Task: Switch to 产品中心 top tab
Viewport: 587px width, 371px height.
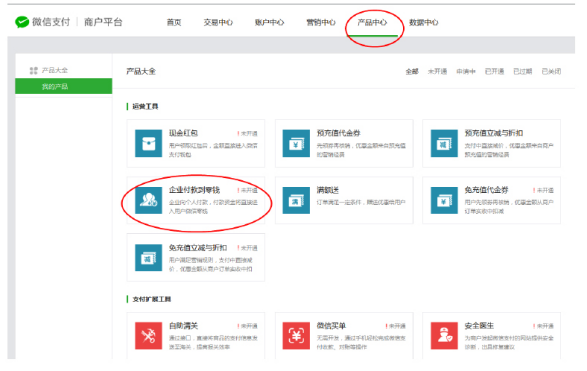Action: [372, 22]
